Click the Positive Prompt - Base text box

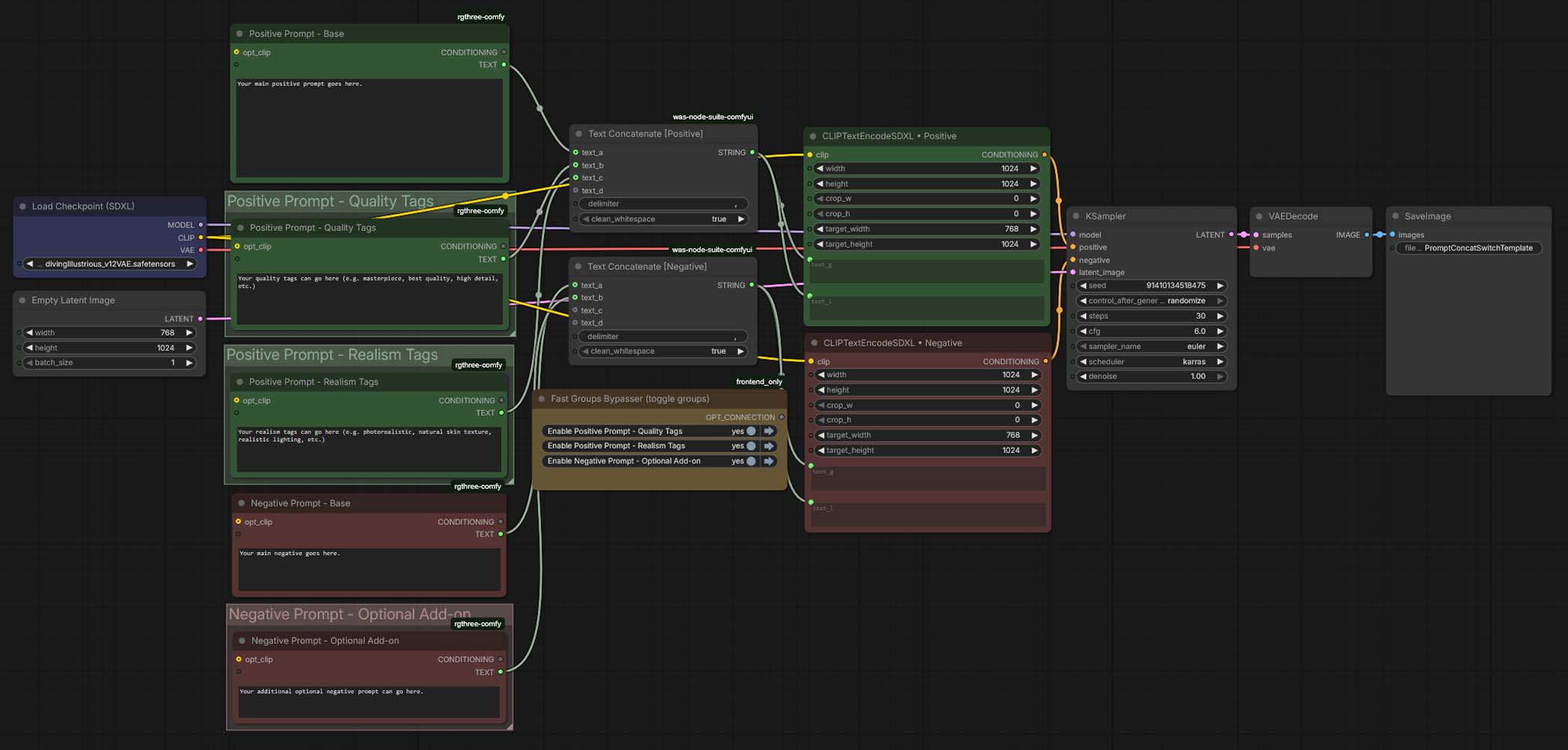pos(370,127)
